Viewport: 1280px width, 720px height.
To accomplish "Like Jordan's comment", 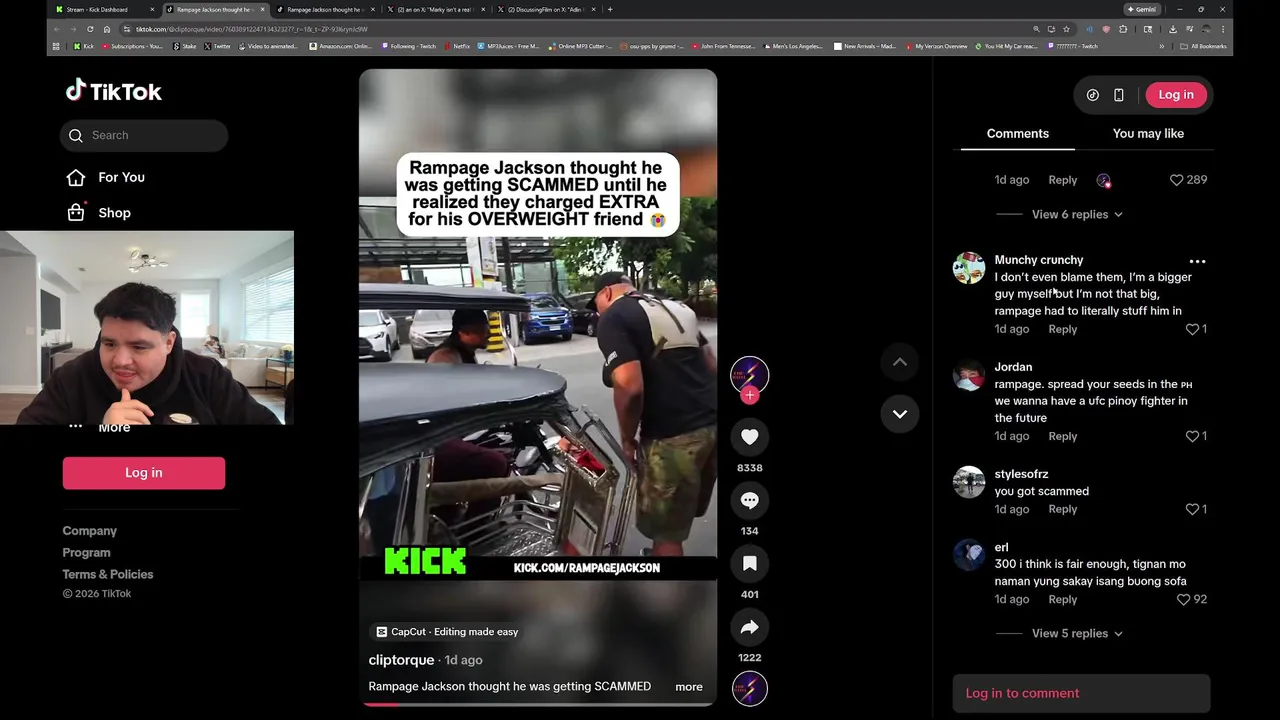I will point(1192,436).
